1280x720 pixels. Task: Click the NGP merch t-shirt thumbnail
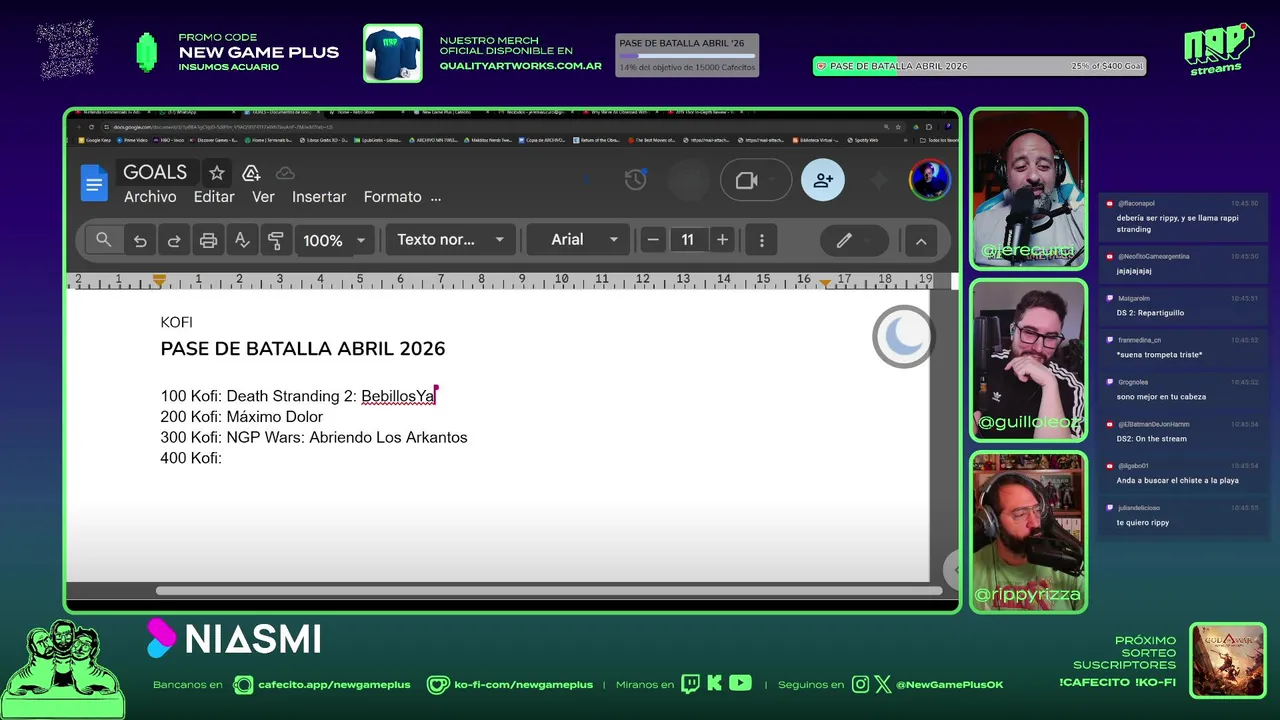tap(392, 53)
